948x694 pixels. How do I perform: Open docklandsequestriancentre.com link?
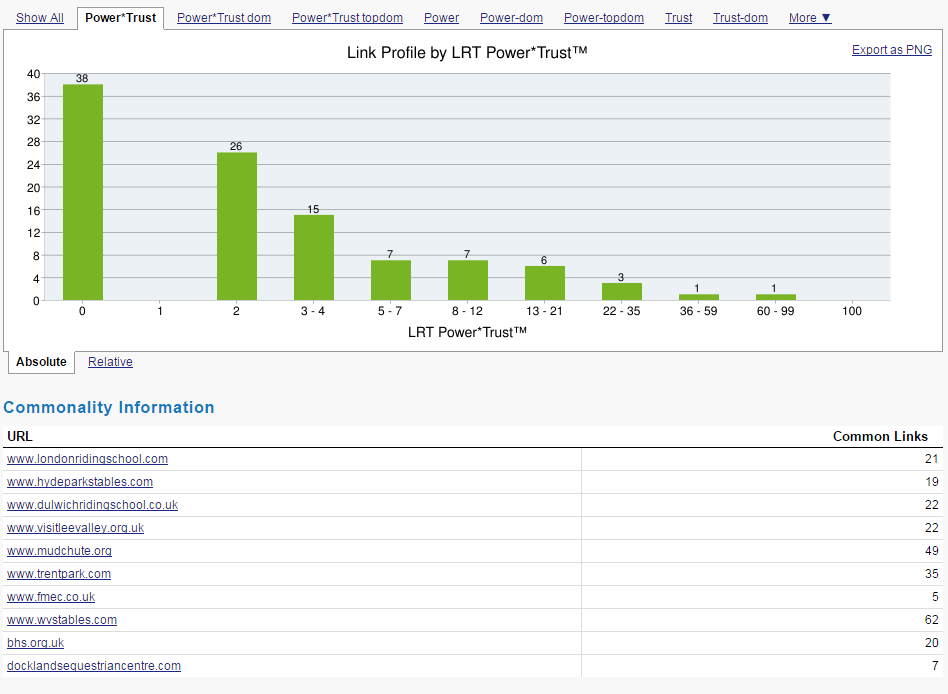tap(94, 666)
